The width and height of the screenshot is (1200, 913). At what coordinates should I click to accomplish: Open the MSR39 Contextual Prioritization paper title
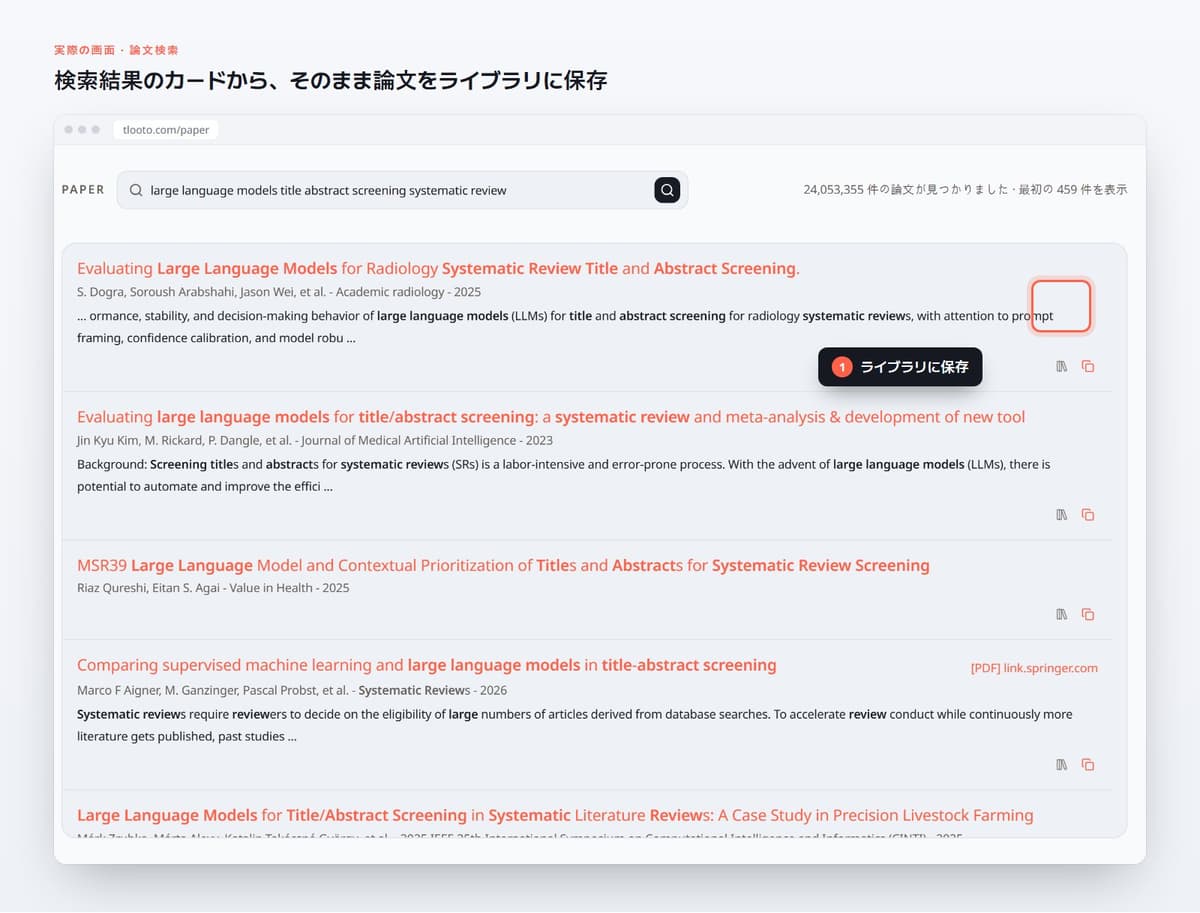click(503, 566)
